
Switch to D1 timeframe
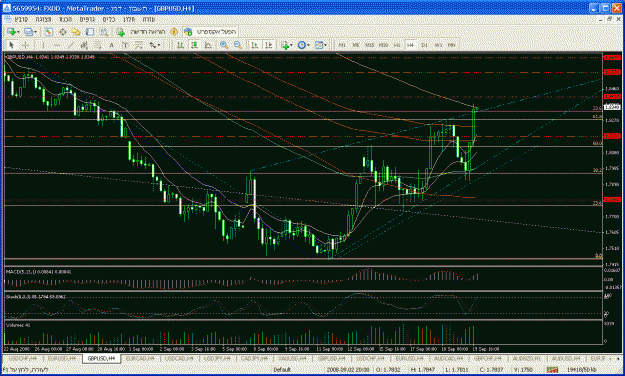pos(425,45)
